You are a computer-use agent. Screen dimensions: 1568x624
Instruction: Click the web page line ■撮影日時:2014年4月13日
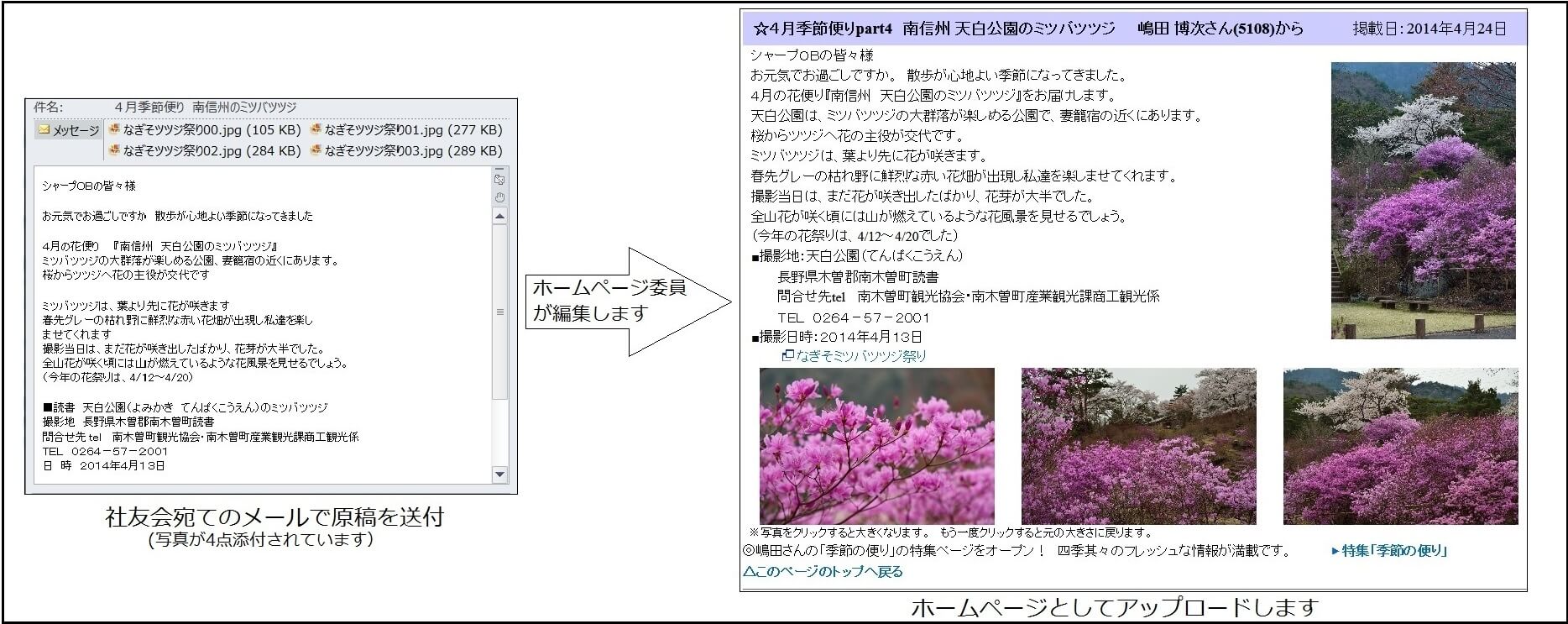pyautogui.click(x=837, y=337)
